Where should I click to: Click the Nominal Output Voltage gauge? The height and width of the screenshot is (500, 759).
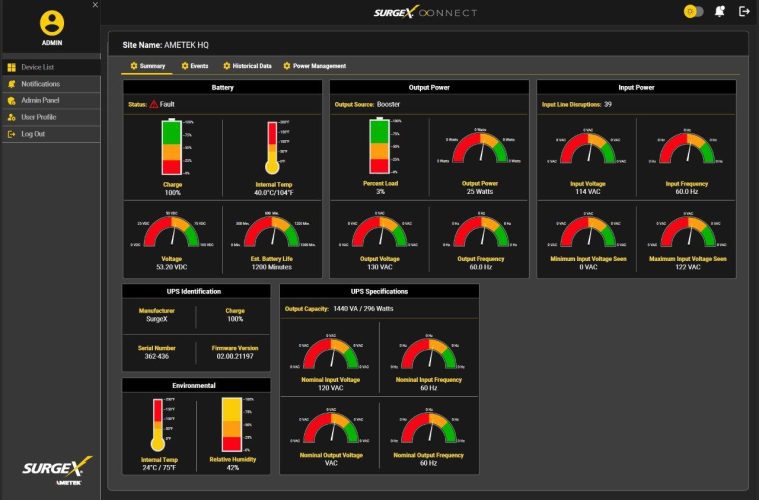(331, 427)
